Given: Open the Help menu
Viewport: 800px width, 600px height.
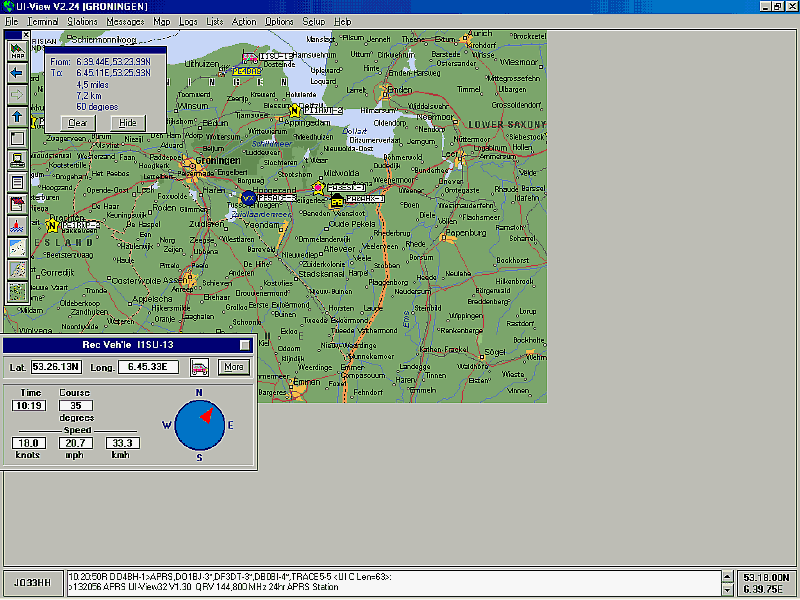Looking at the screenshot, I should pos(342,22).
